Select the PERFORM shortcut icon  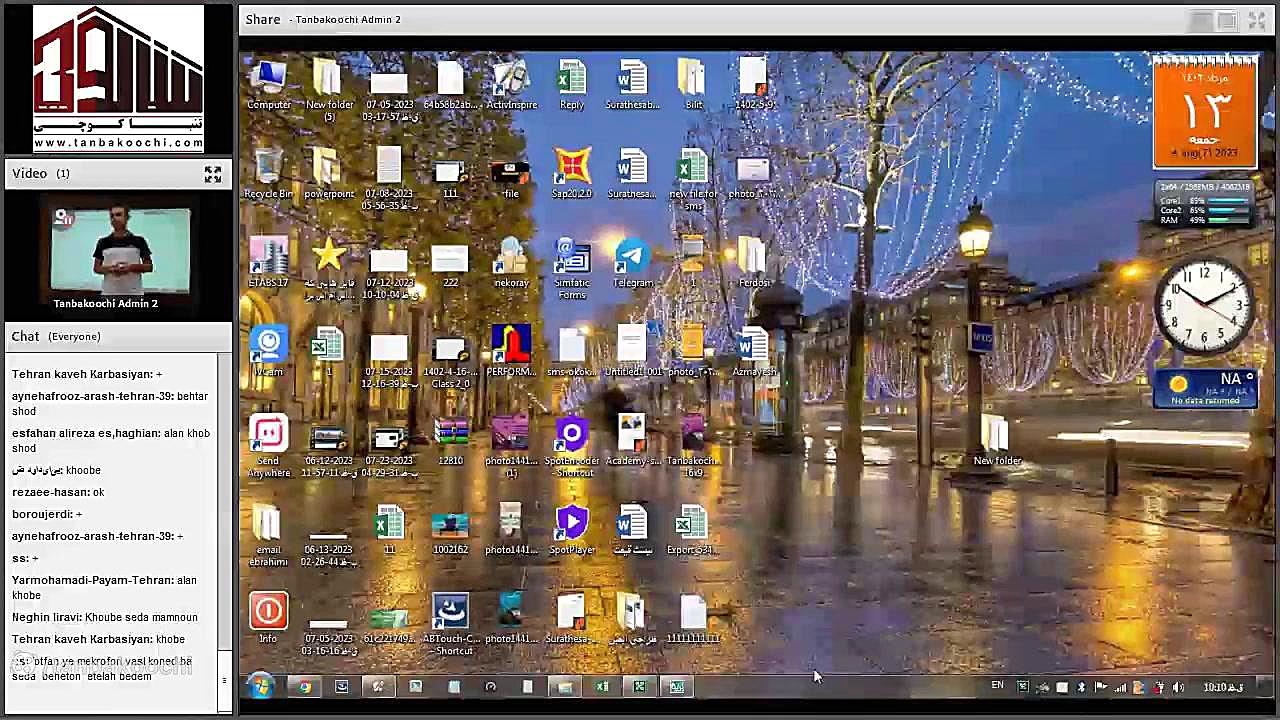(x=511, y=352)
